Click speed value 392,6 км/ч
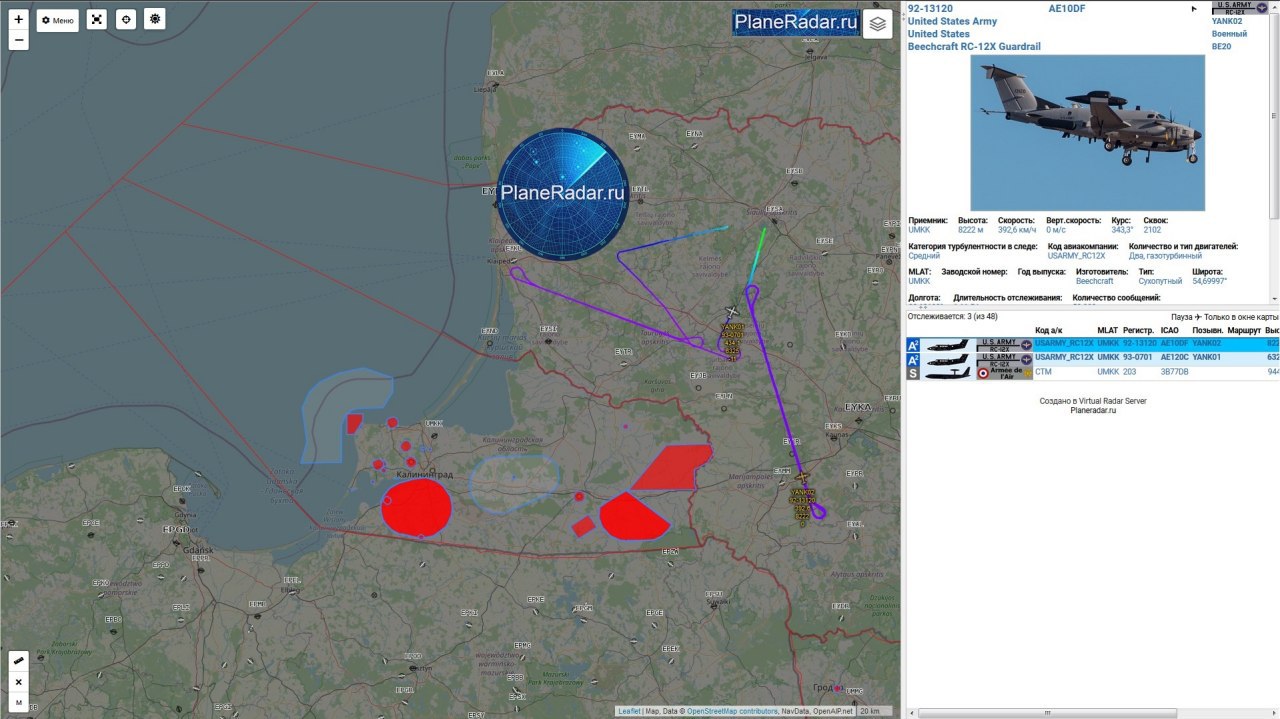The width and height of the screenshot is (1280, 719). 1018,230
